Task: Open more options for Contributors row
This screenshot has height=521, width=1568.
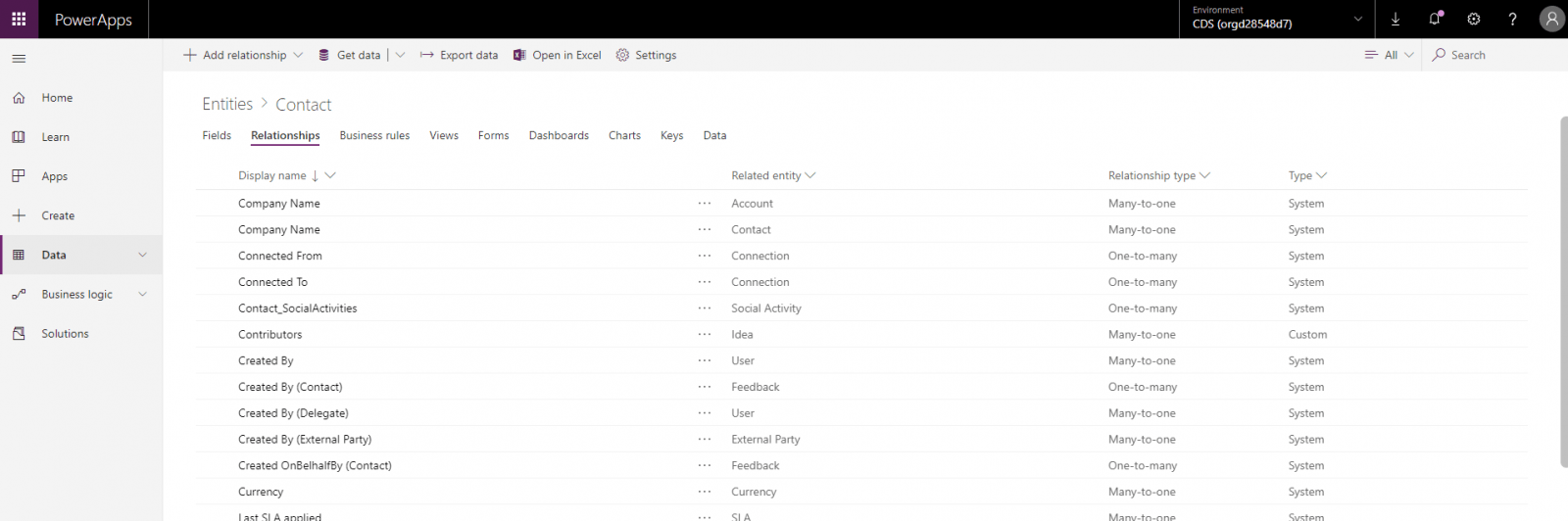Action: [705, 334]
